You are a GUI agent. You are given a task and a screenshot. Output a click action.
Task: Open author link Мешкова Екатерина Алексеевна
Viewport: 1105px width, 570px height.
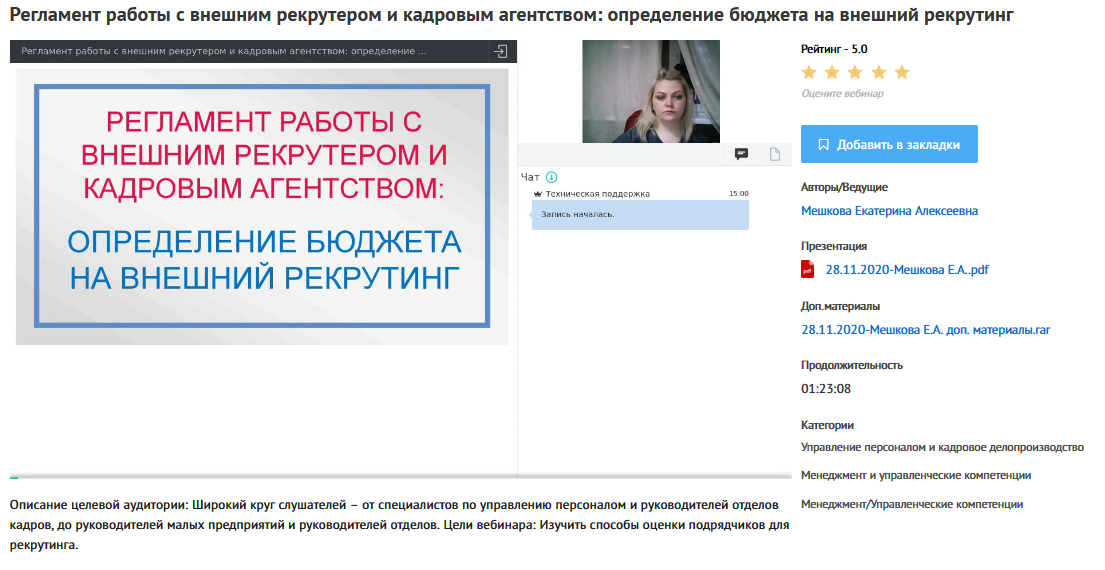click(x=889, y=211)
